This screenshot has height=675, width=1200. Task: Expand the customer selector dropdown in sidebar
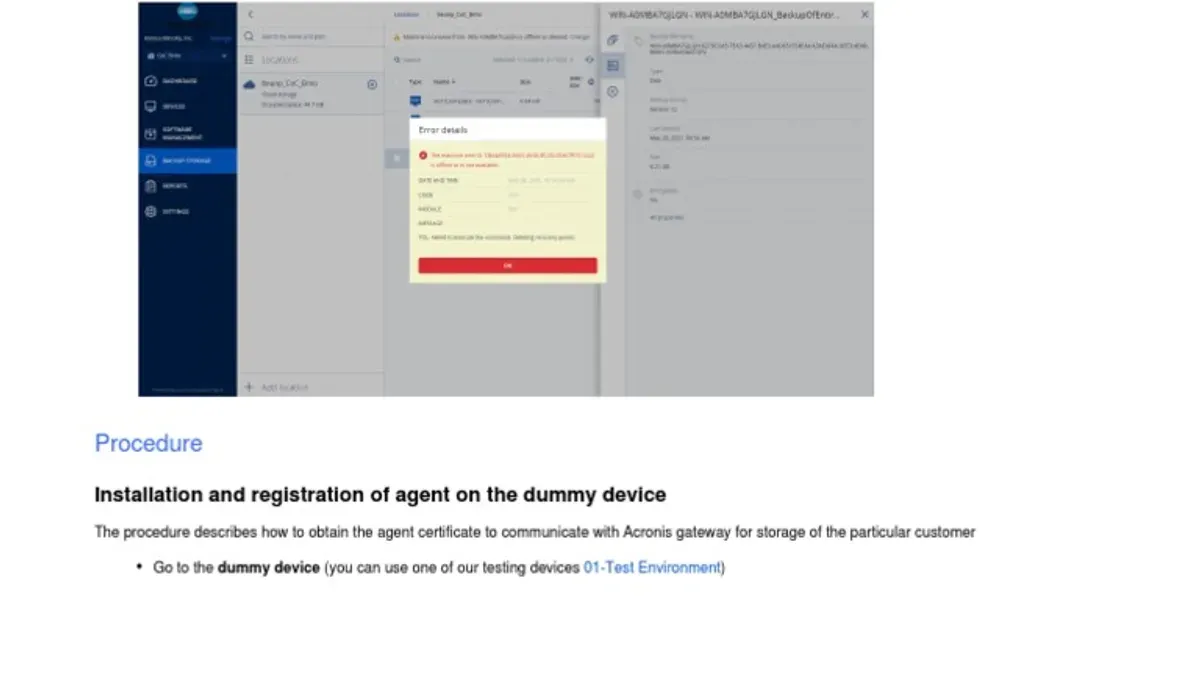188,56
